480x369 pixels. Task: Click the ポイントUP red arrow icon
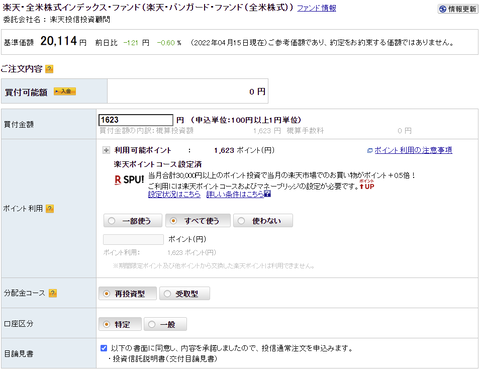(367, 185)
